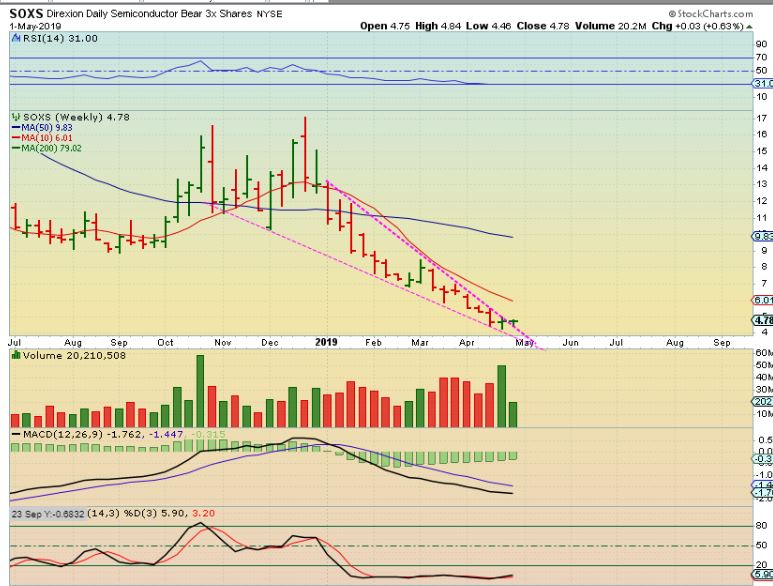Viewport: 773px width, 586px height.
Task: Click the 5.90 stochastic axis tag
Action: [763, 574]
